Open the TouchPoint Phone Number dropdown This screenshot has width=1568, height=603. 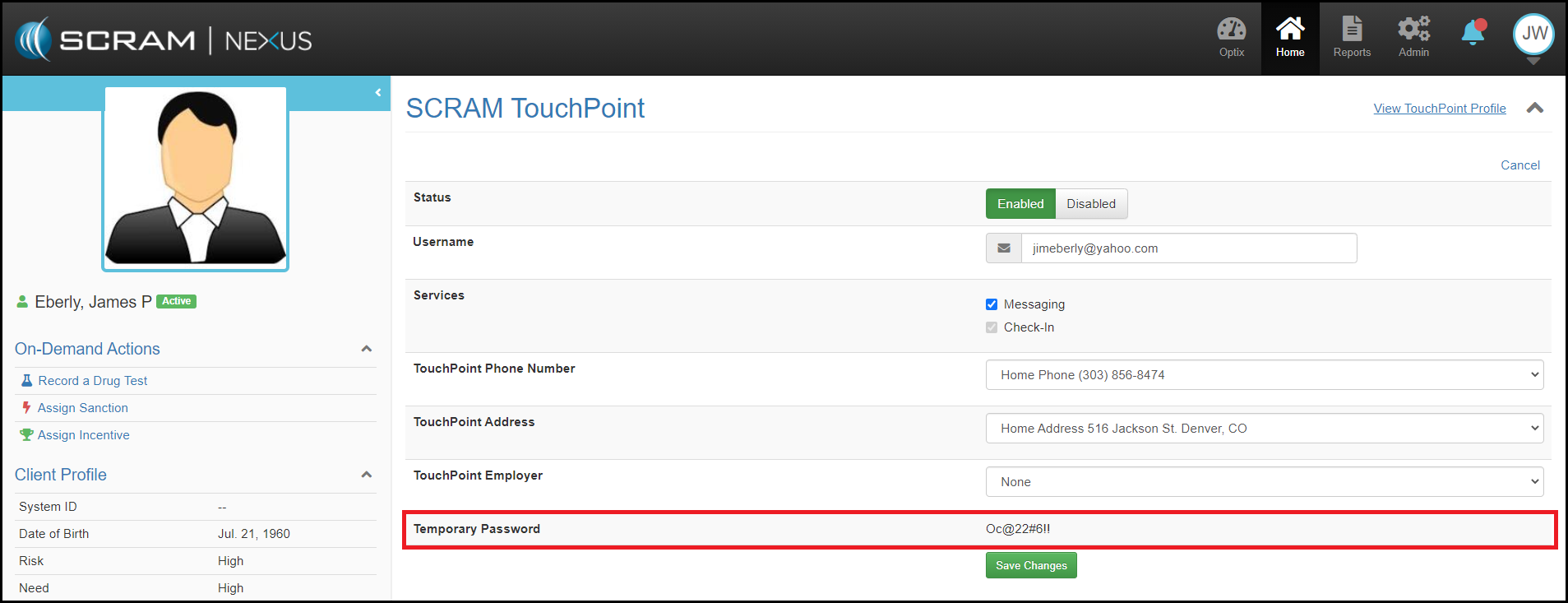[1264, 375]
